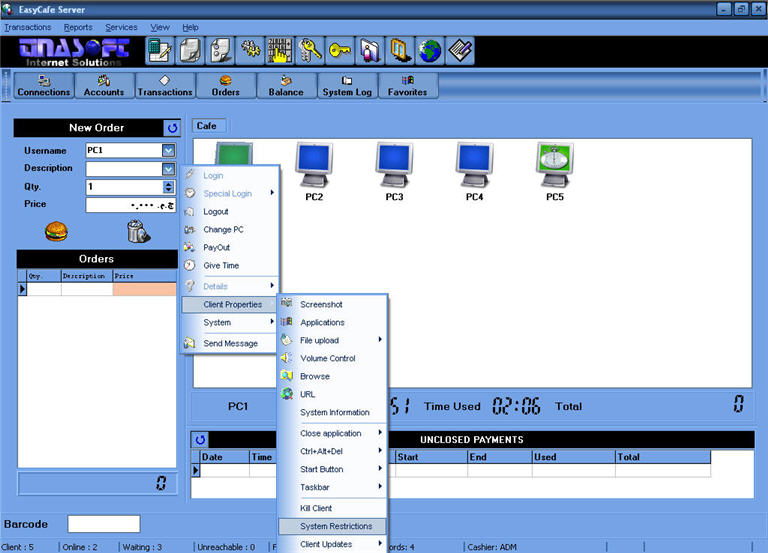Expand Taskbar submenu
Screen dimensions: 768x553
[333, 487]
